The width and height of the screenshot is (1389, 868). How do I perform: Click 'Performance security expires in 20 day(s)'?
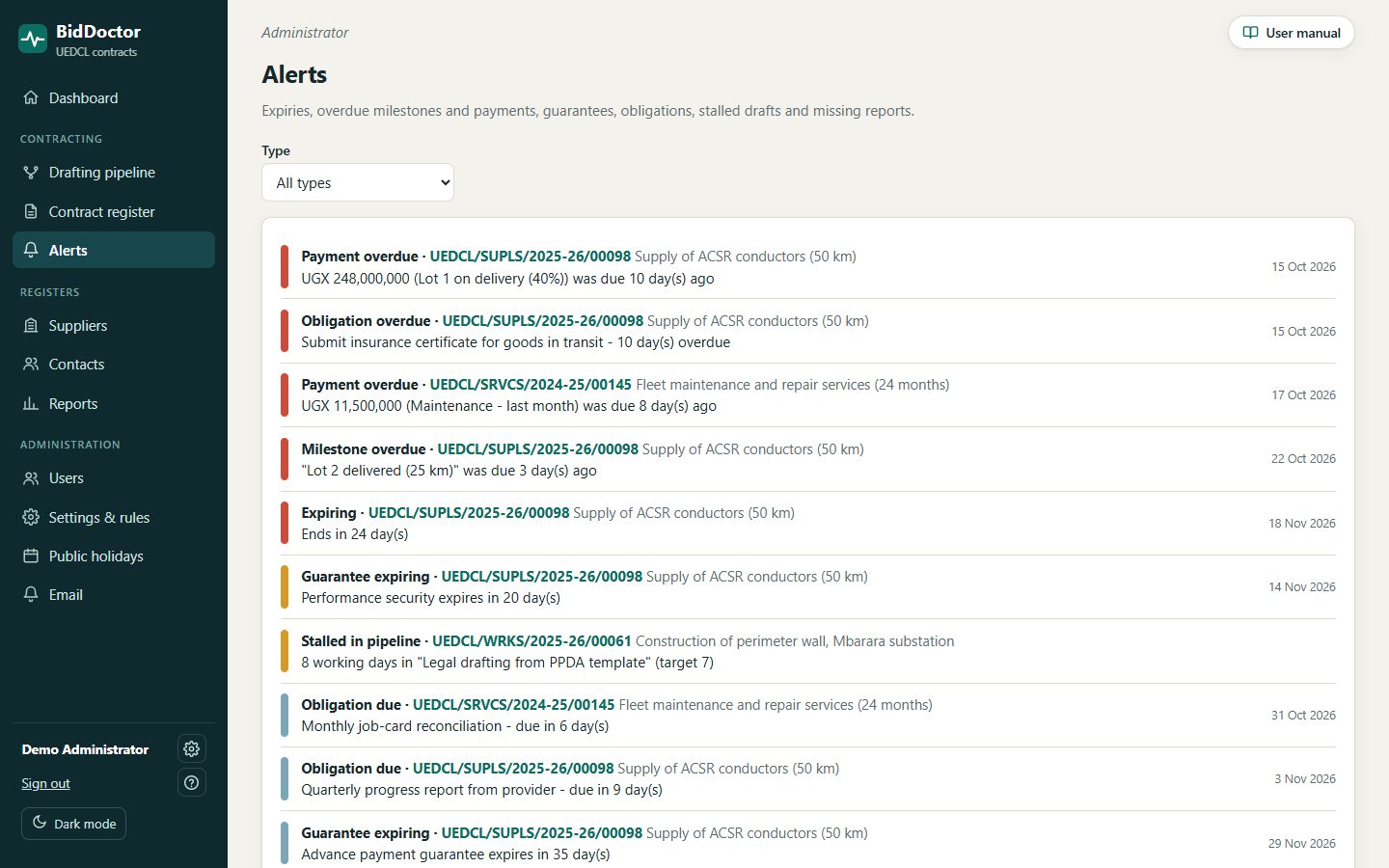[431, 598]
